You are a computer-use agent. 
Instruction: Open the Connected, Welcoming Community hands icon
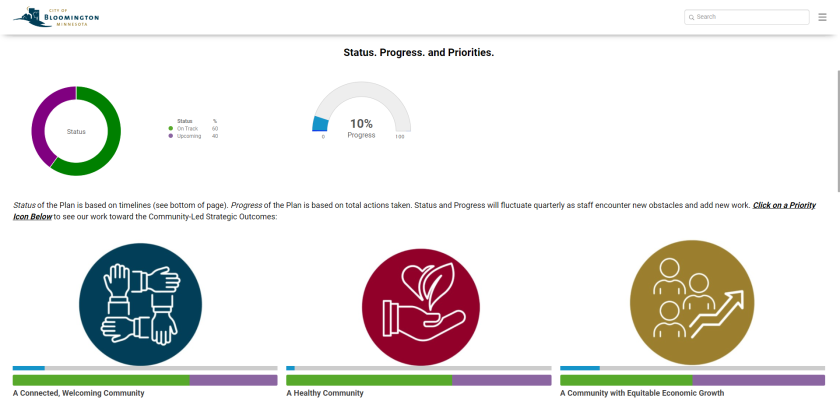(140, 304)
